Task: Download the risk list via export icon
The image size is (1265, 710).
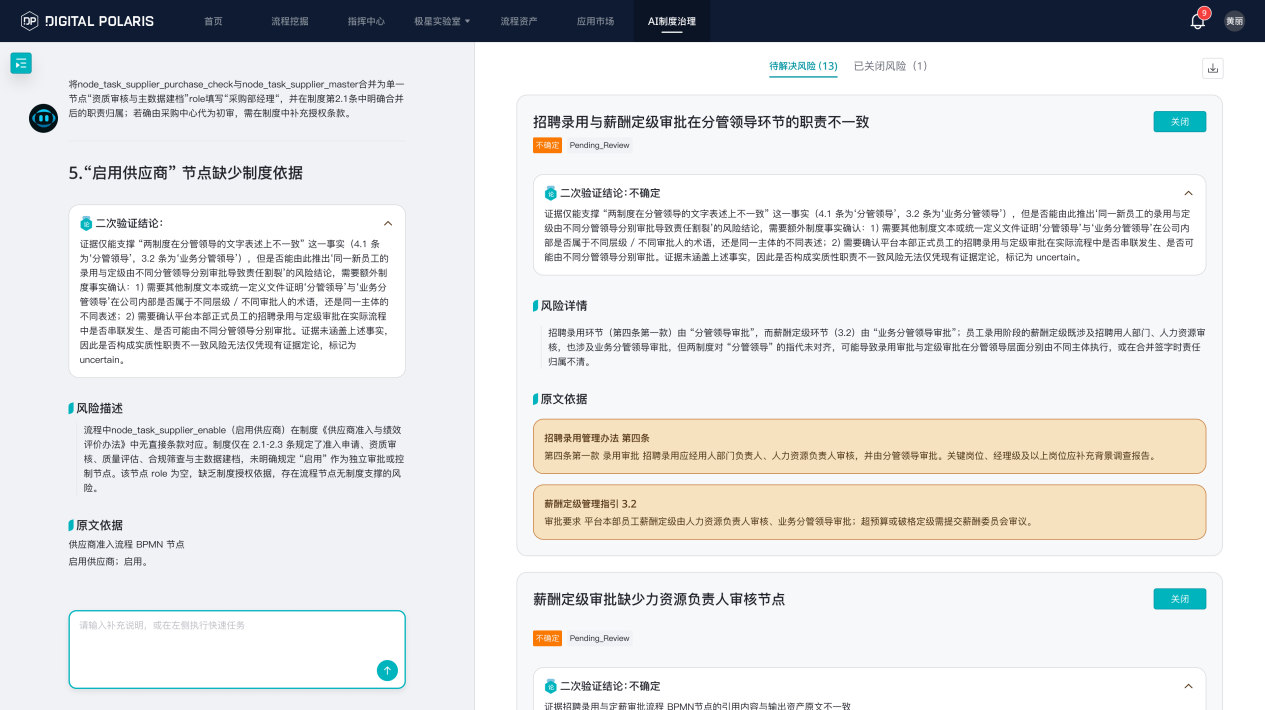Action: click(1213, 68)
